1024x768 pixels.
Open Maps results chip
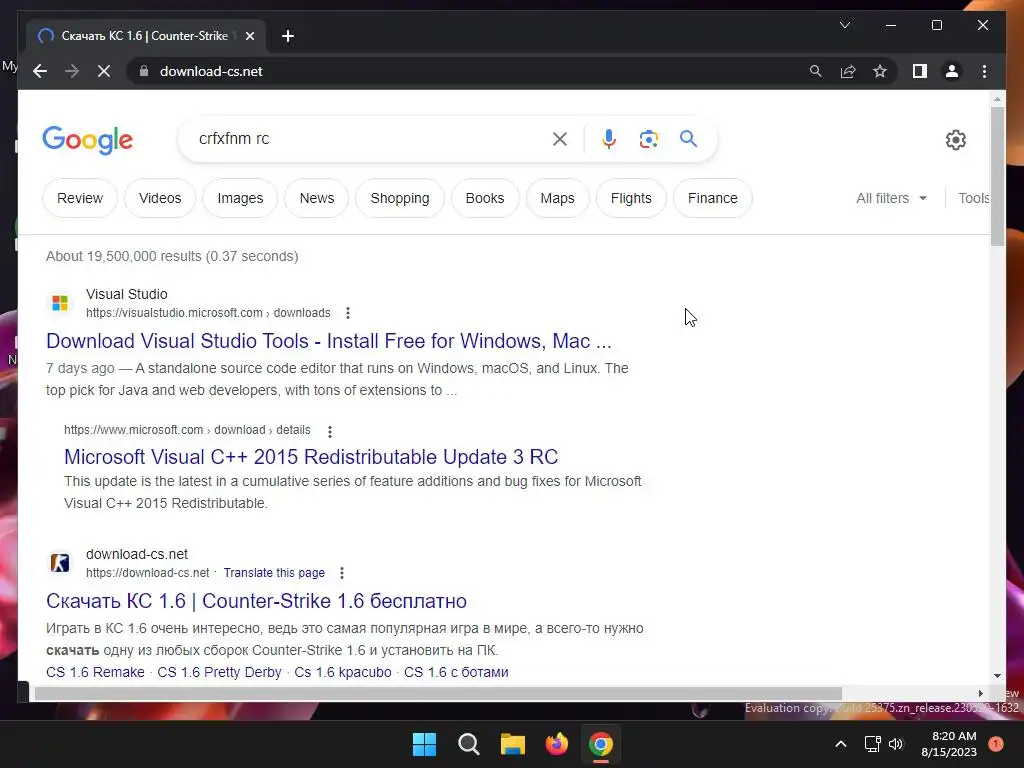[557, 198]
